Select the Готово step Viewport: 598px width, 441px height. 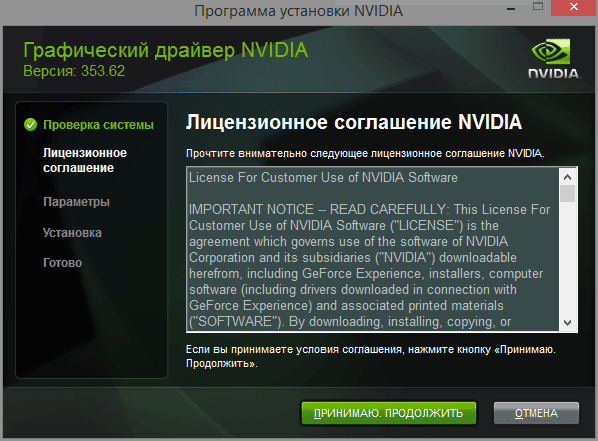tap(62, 262)
